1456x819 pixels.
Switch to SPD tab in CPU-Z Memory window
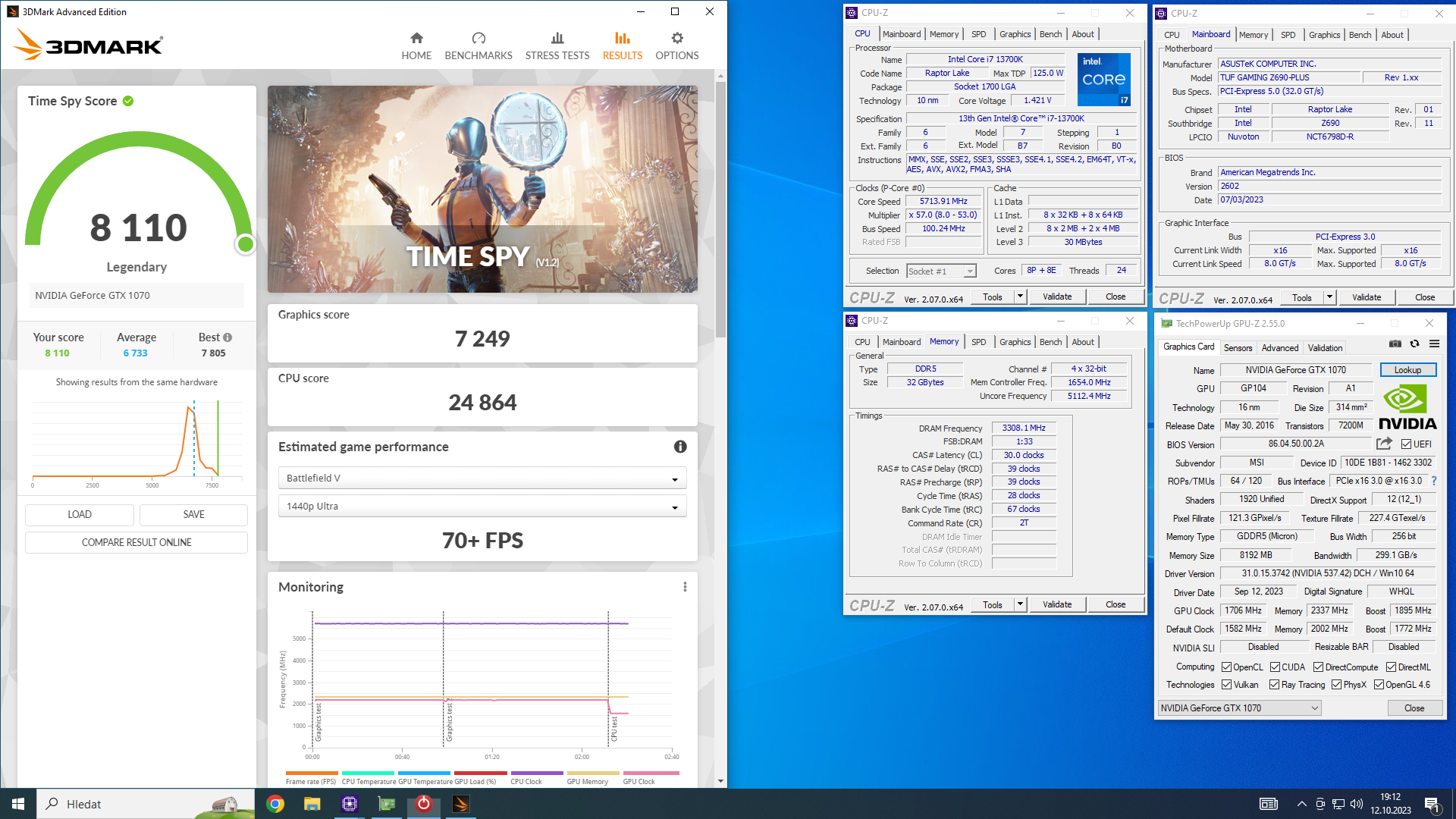tap(978, 342)
